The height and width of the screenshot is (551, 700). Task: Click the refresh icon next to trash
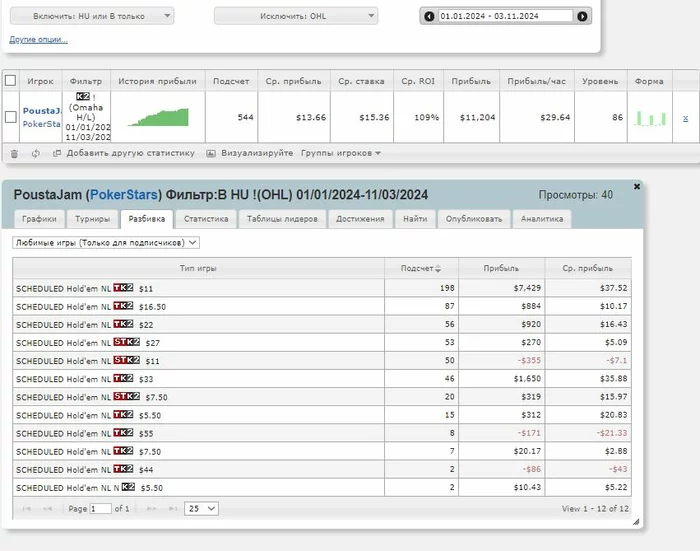(35, 153)
